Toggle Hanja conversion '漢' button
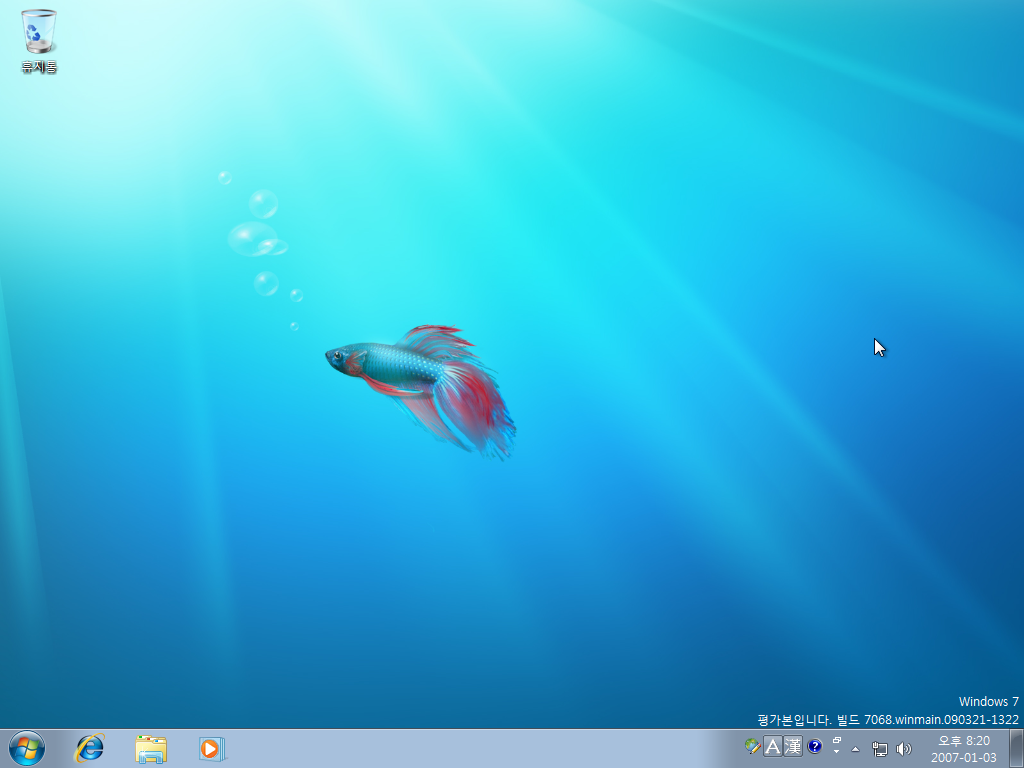This screenshot has height=768, width=1024. [793, 746]
